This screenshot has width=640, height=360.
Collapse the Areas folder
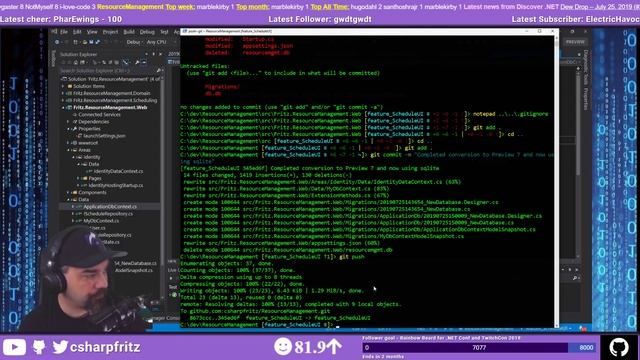tap(69, 150)
